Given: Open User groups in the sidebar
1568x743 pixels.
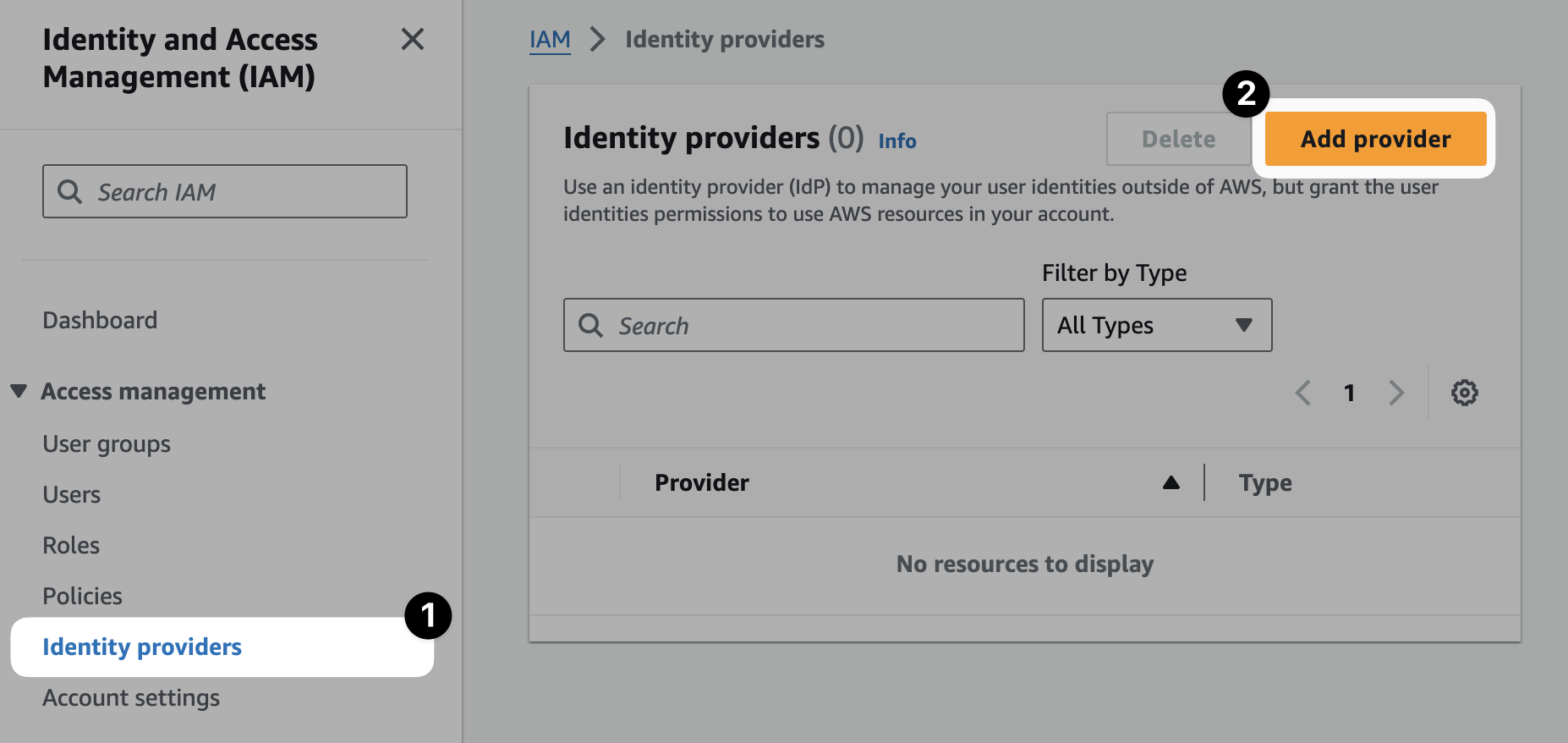Looking at the screenshot, I should 107,444.
